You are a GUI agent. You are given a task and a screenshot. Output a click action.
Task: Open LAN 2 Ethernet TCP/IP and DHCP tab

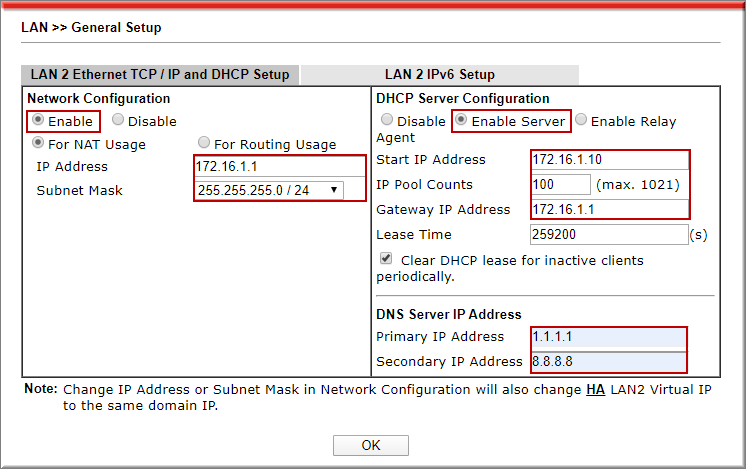click(160, 74)
